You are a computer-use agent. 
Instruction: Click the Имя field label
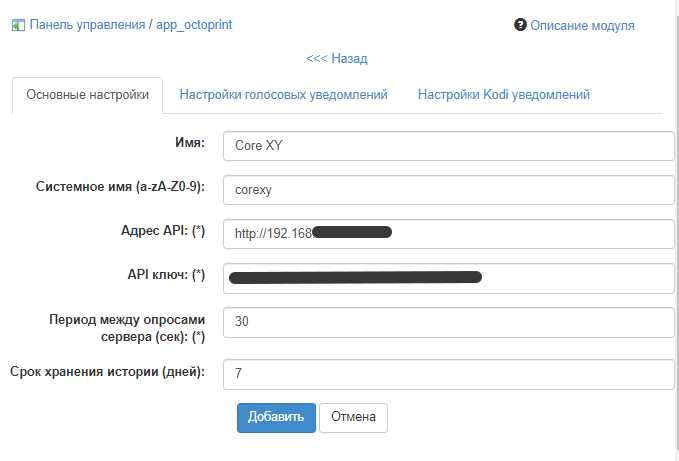(189, 144)
